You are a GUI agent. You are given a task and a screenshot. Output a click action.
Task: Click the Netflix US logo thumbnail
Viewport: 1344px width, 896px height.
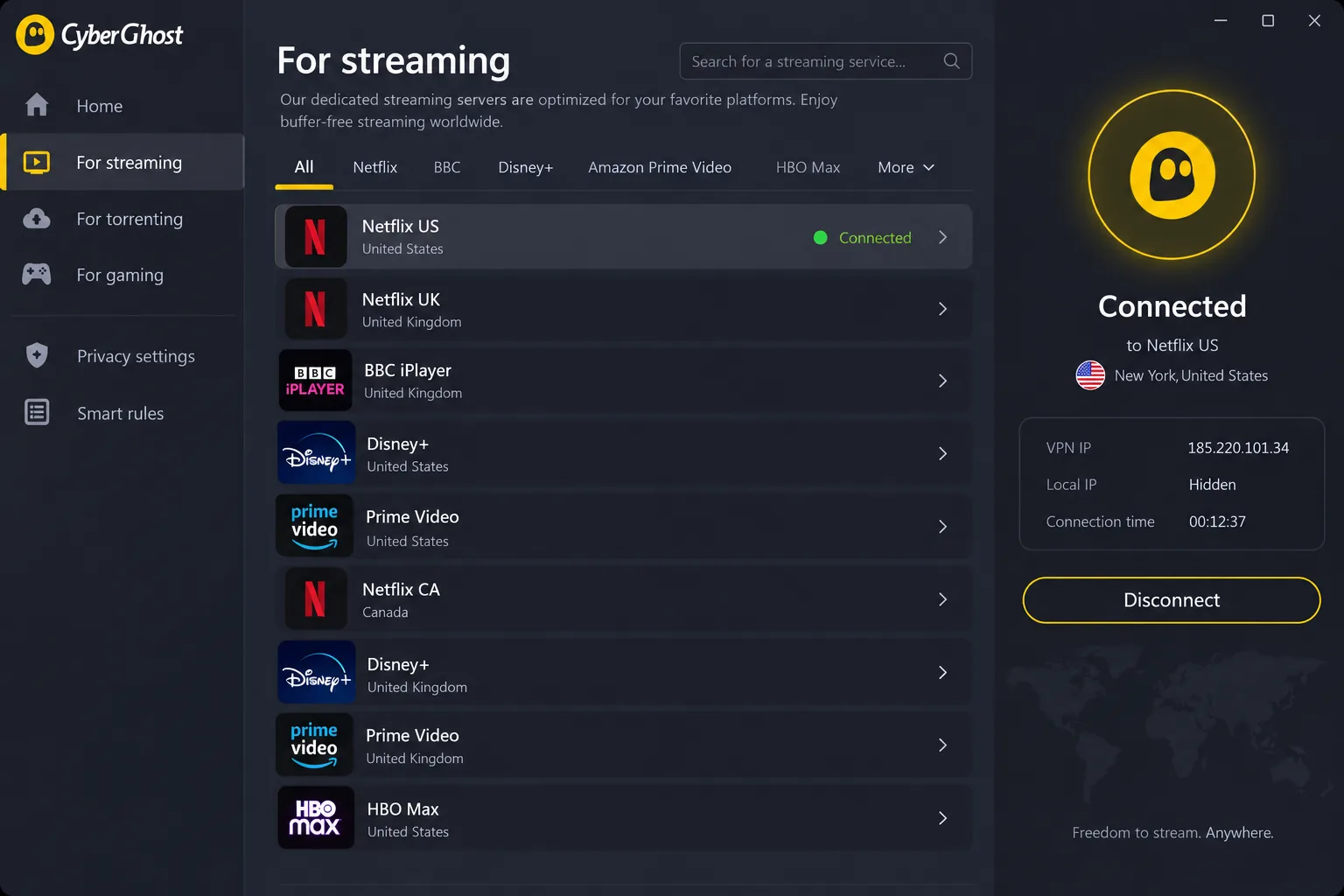[x=316, y=237]
